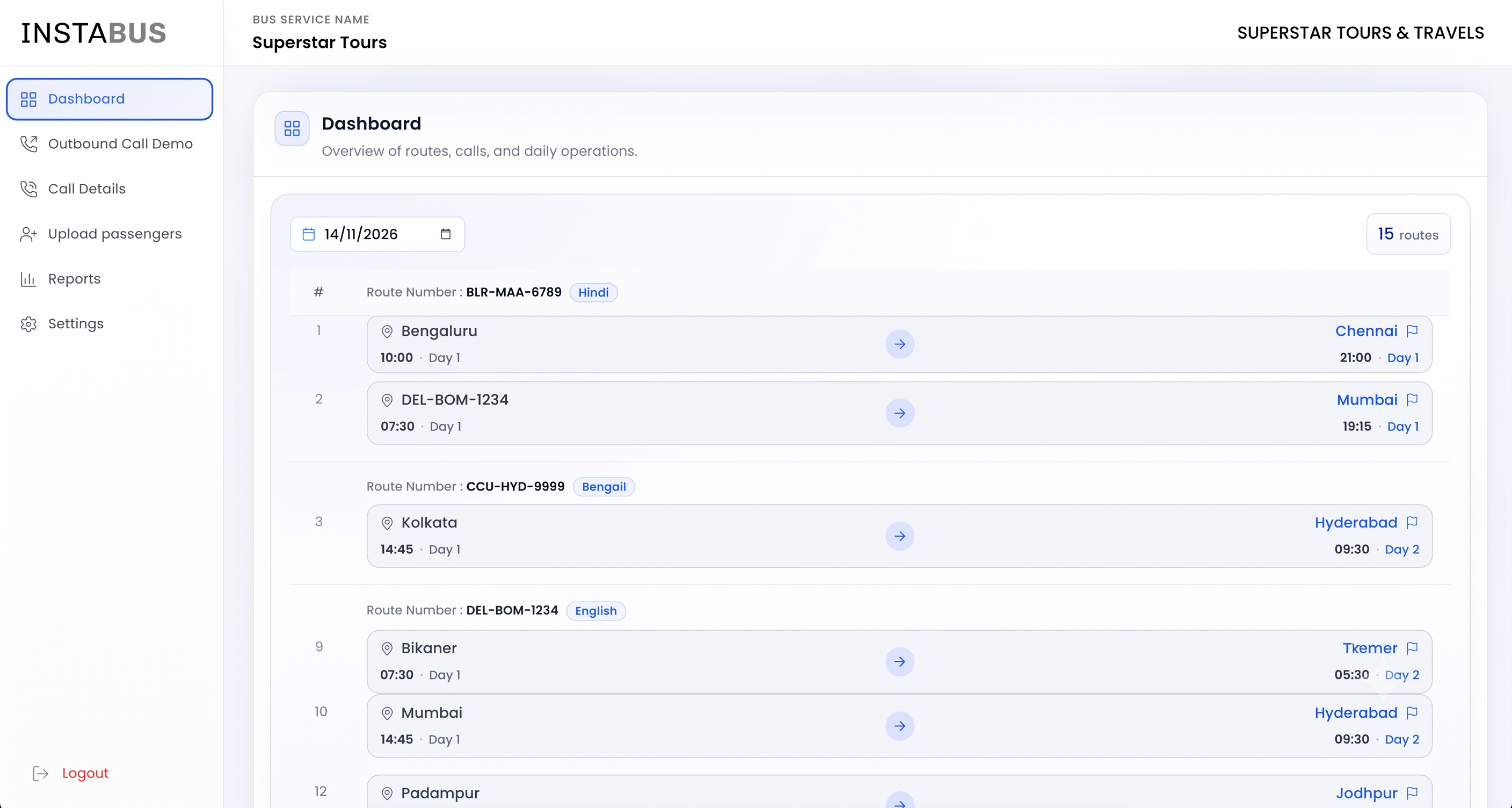Click route number CCU-HYD-9999
Image resolution: width=1512 pixels, height=808 pixels.
pos(515,486)
